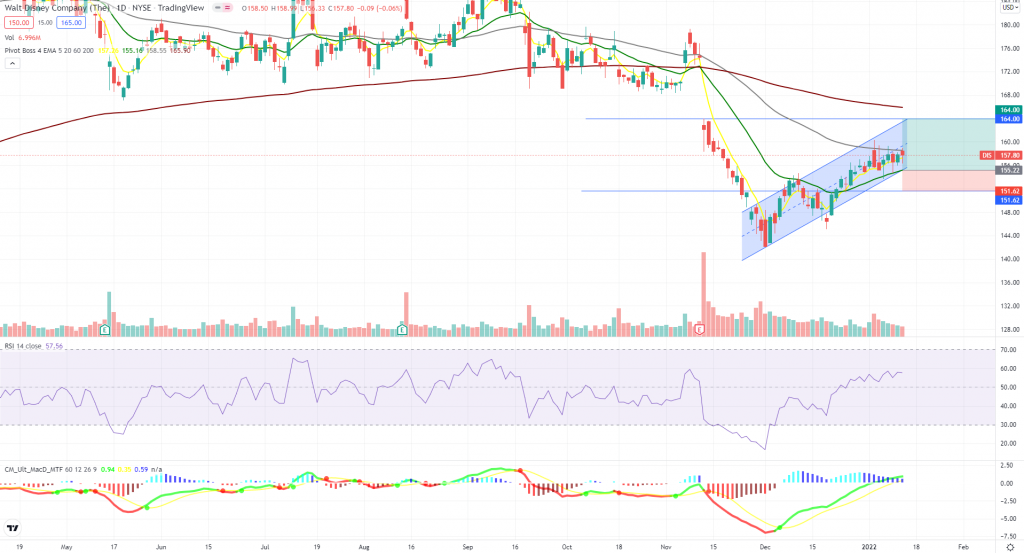Open chart settings gear on the time axis
Viewport: 1024px width, 553px height.
1010,547
